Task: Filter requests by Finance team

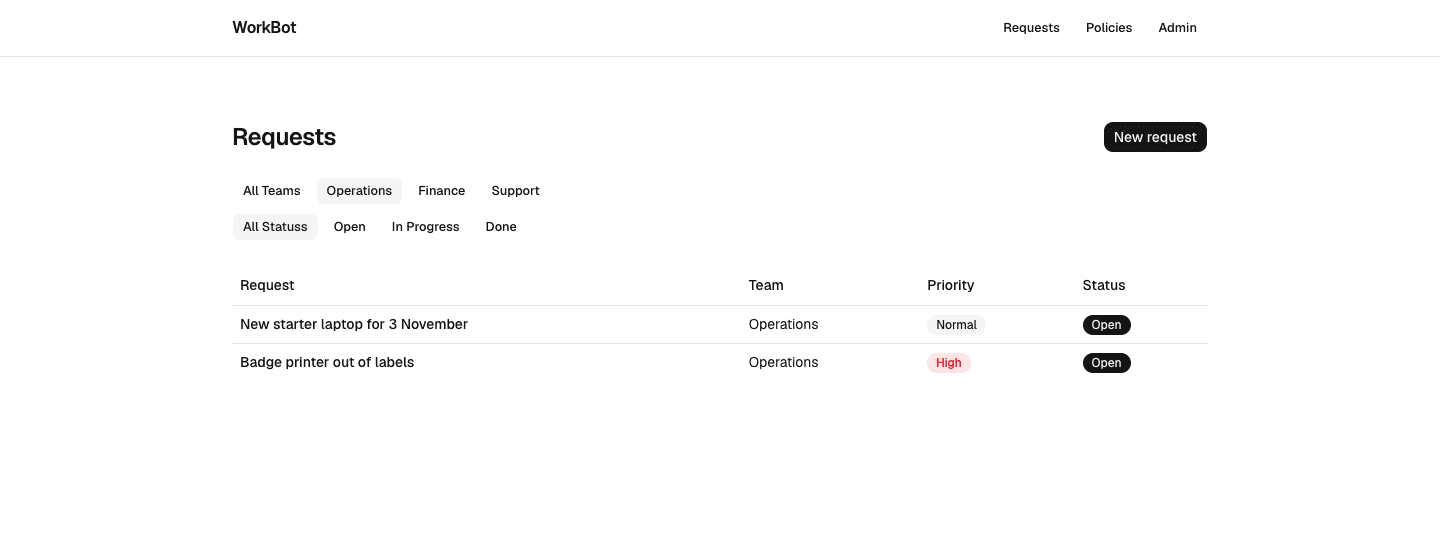Action: click(x=442, y=191)
